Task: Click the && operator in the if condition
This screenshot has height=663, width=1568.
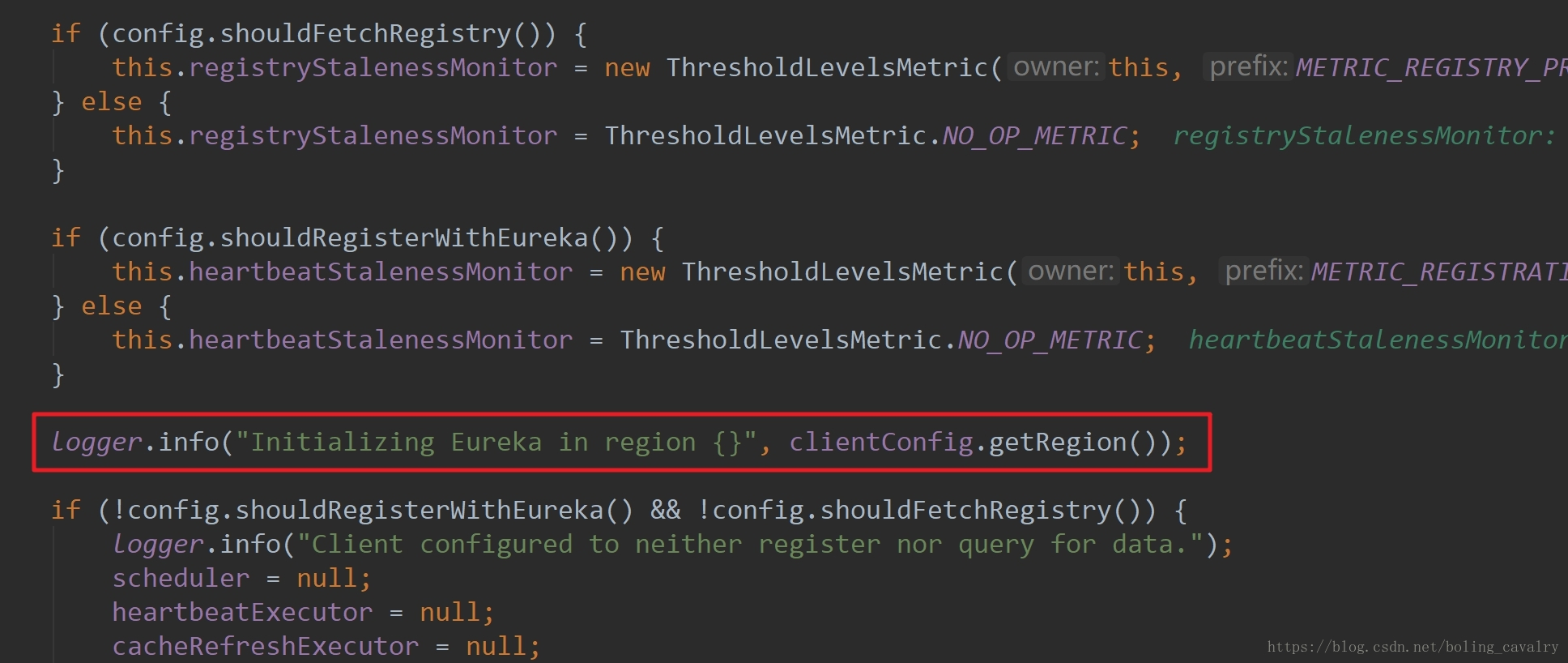Action: [x=666, y=510]
